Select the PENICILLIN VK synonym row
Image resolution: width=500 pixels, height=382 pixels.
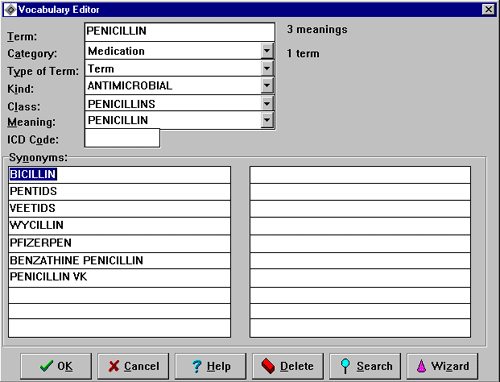pos(119,278)
